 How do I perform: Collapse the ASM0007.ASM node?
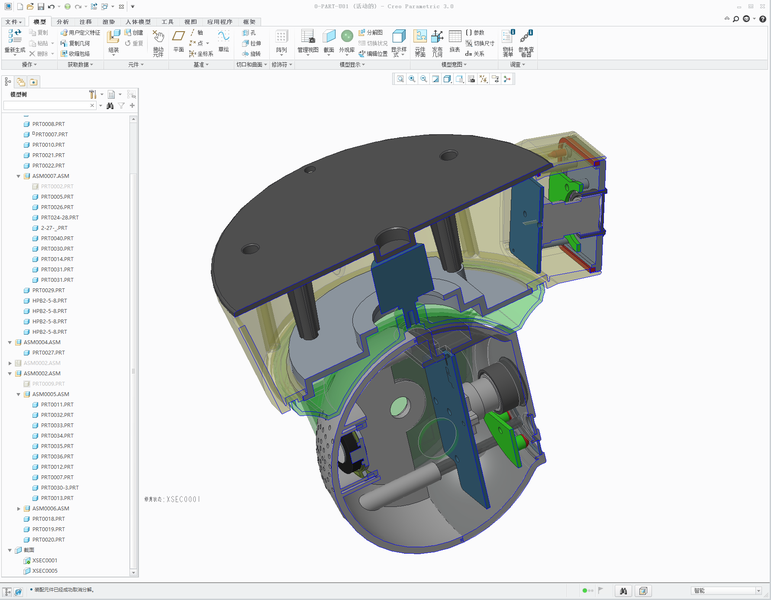(x=19, y=176)
